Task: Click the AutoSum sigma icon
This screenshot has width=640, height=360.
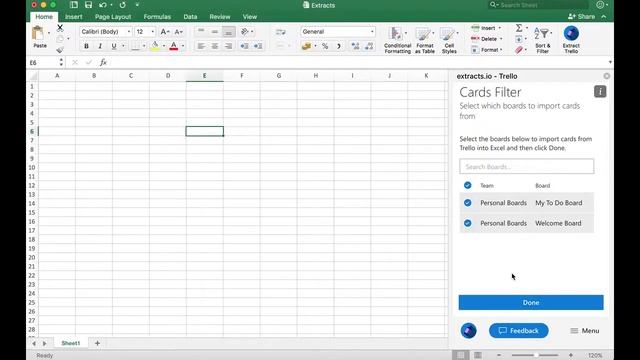Action: click(519, 28)
